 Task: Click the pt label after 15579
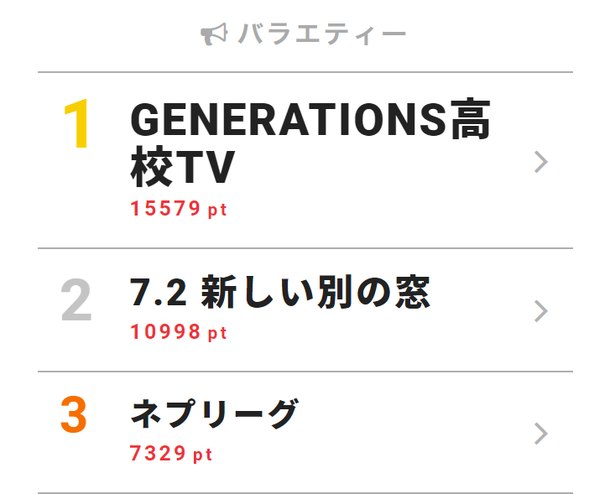[217, 210]
